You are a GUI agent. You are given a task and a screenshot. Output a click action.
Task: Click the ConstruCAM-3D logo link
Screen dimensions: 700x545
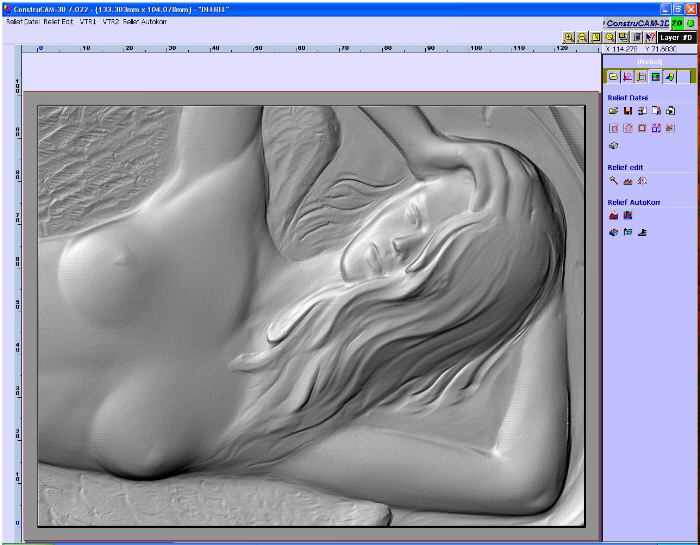(637, 22)
